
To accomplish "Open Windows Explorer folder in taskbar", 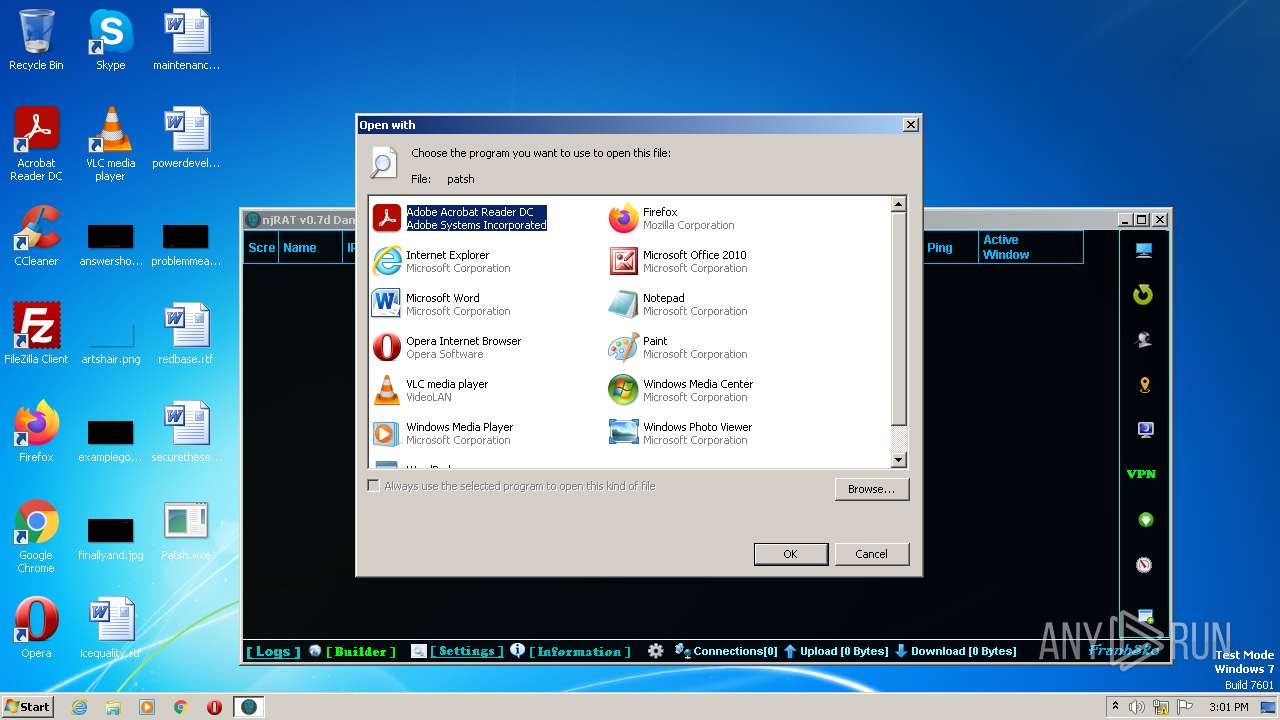I will [113, 707].
